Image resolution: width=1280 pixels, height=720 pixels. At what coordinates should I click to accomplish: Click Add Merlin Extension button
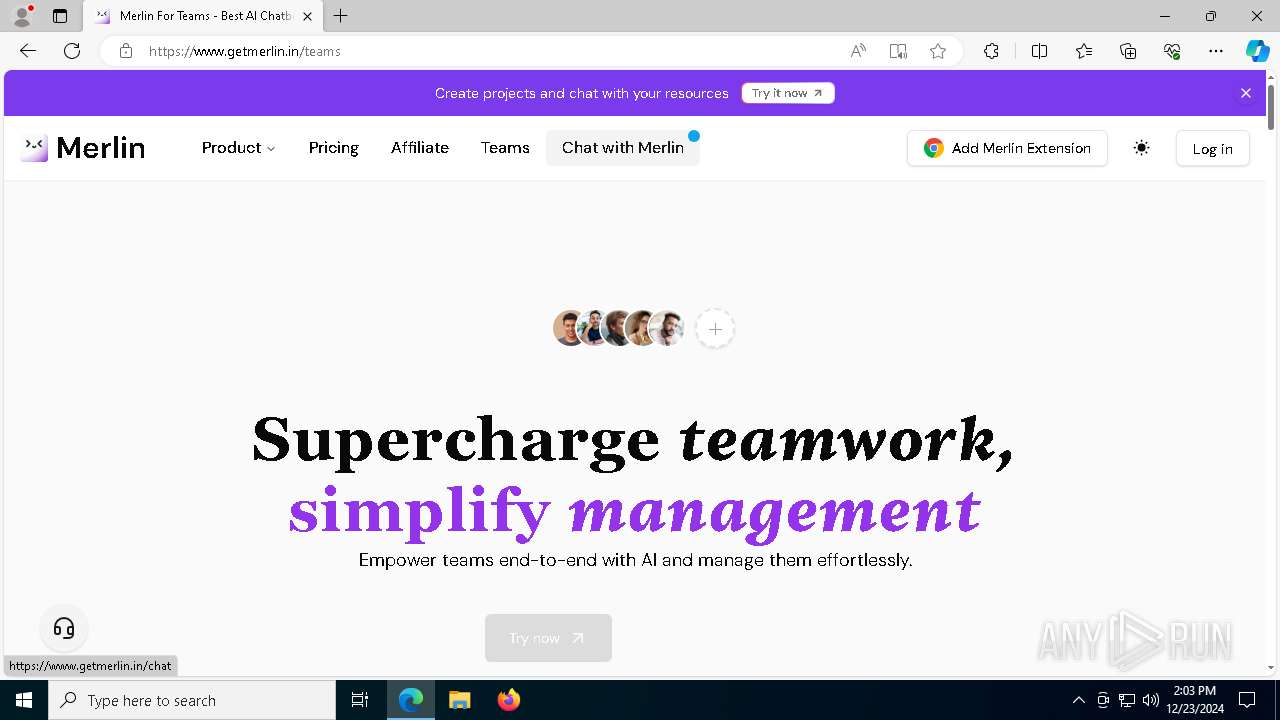coord(1007,148)
